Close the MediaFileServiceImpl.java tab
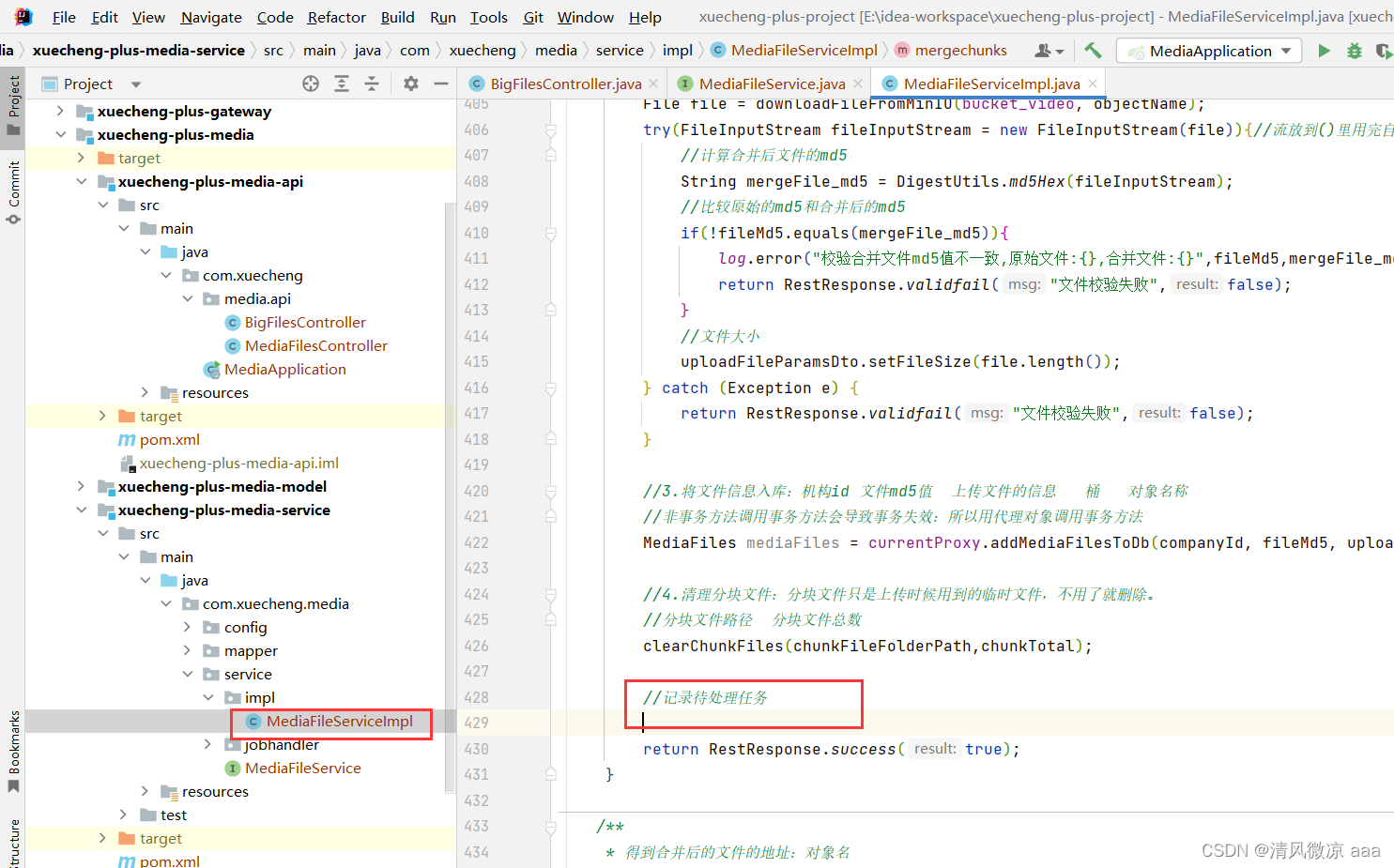This screenshot has height=868, width=1394. click(x=1093, y=84)
